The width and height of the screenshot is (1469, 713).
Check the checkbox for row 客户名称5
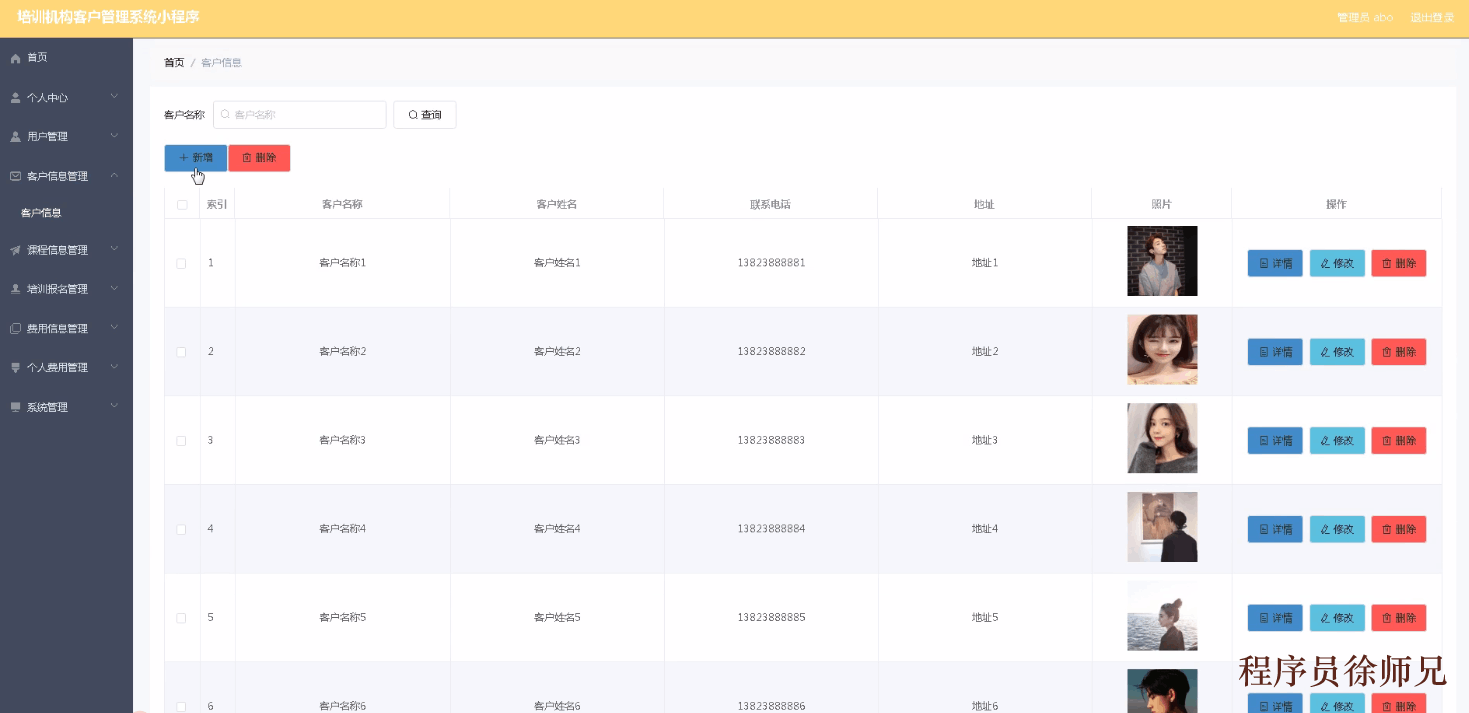click(181, 618)
